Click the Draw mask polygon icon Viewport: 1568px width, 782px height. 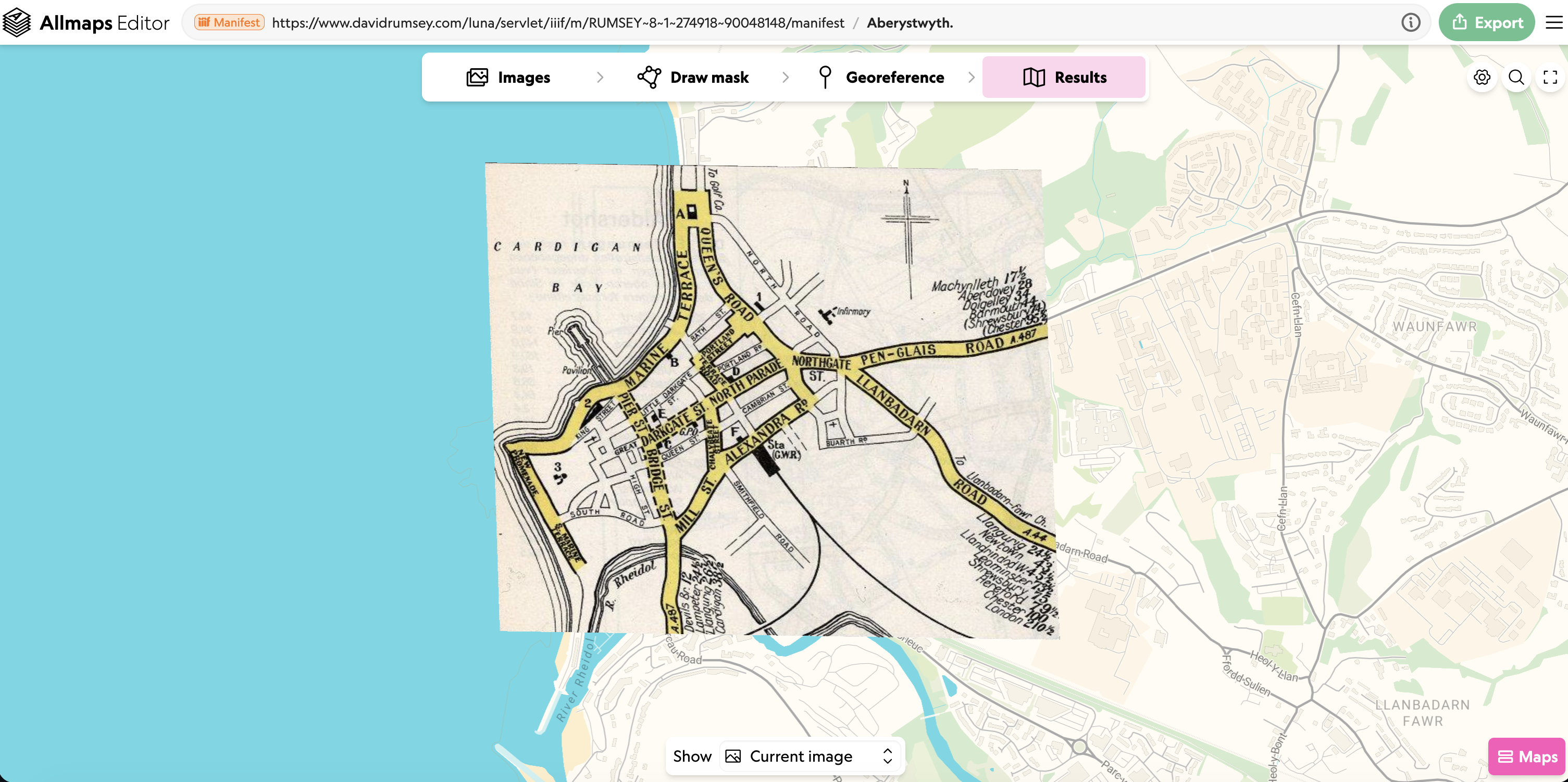pyautogui.click(x=649, y=77)
